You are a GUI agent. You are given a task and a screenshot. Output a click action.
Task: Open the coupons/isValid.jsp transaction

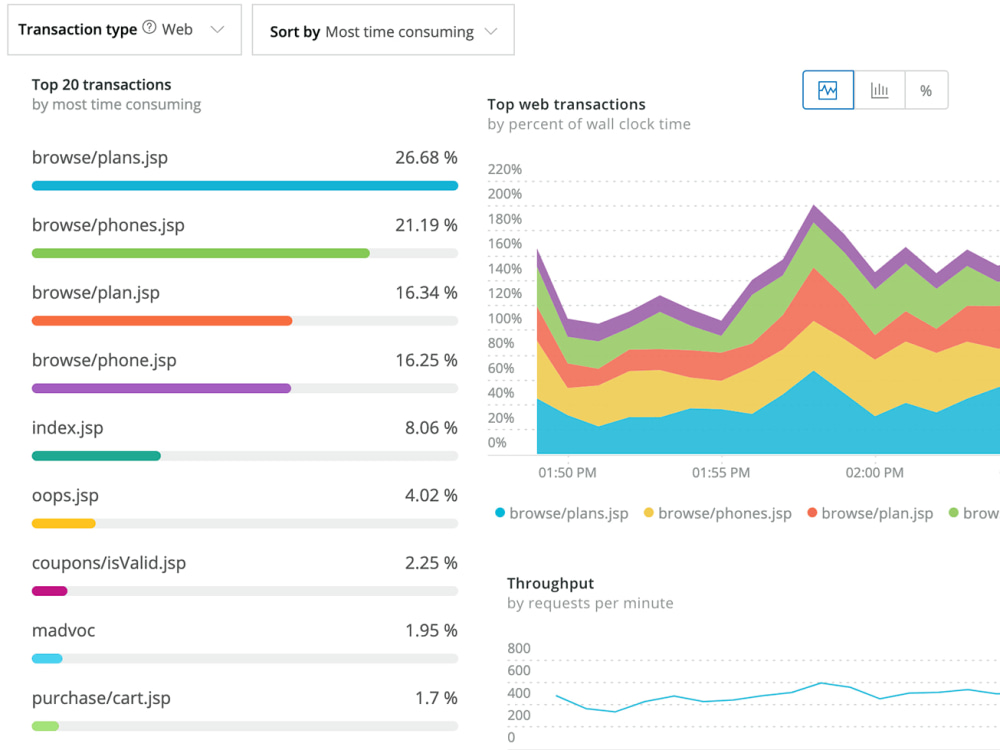pyautogui.click(x=109, y=563)
